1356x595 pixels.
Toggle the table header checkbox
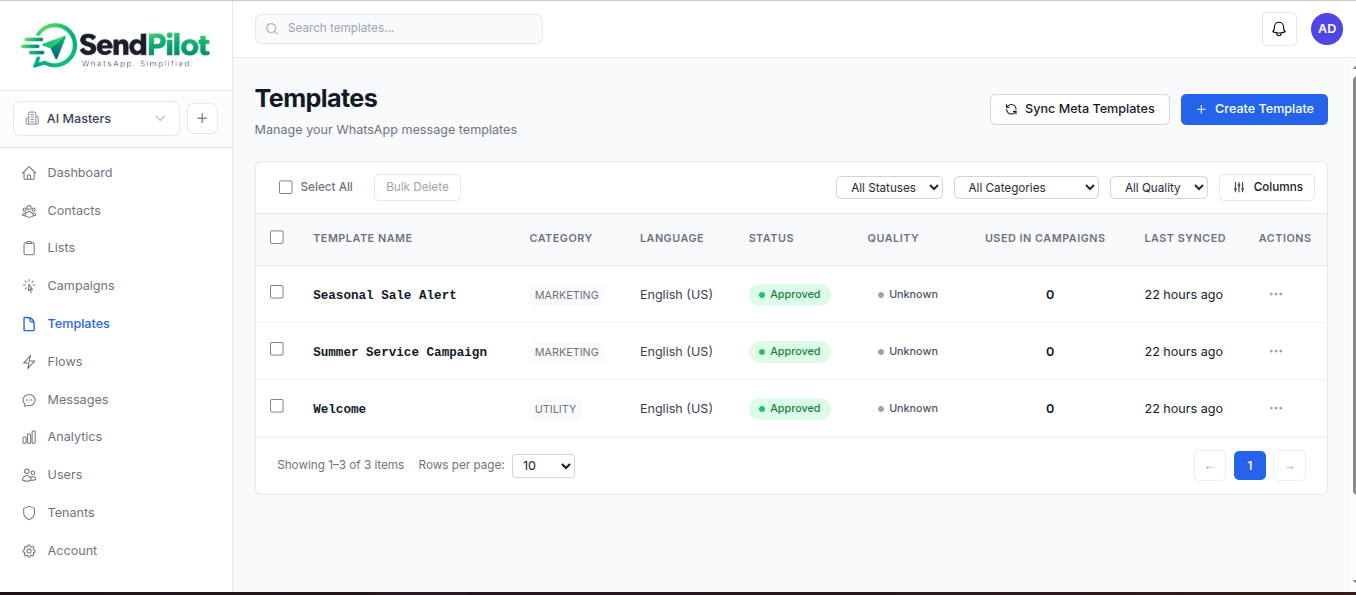pos(277,237)
